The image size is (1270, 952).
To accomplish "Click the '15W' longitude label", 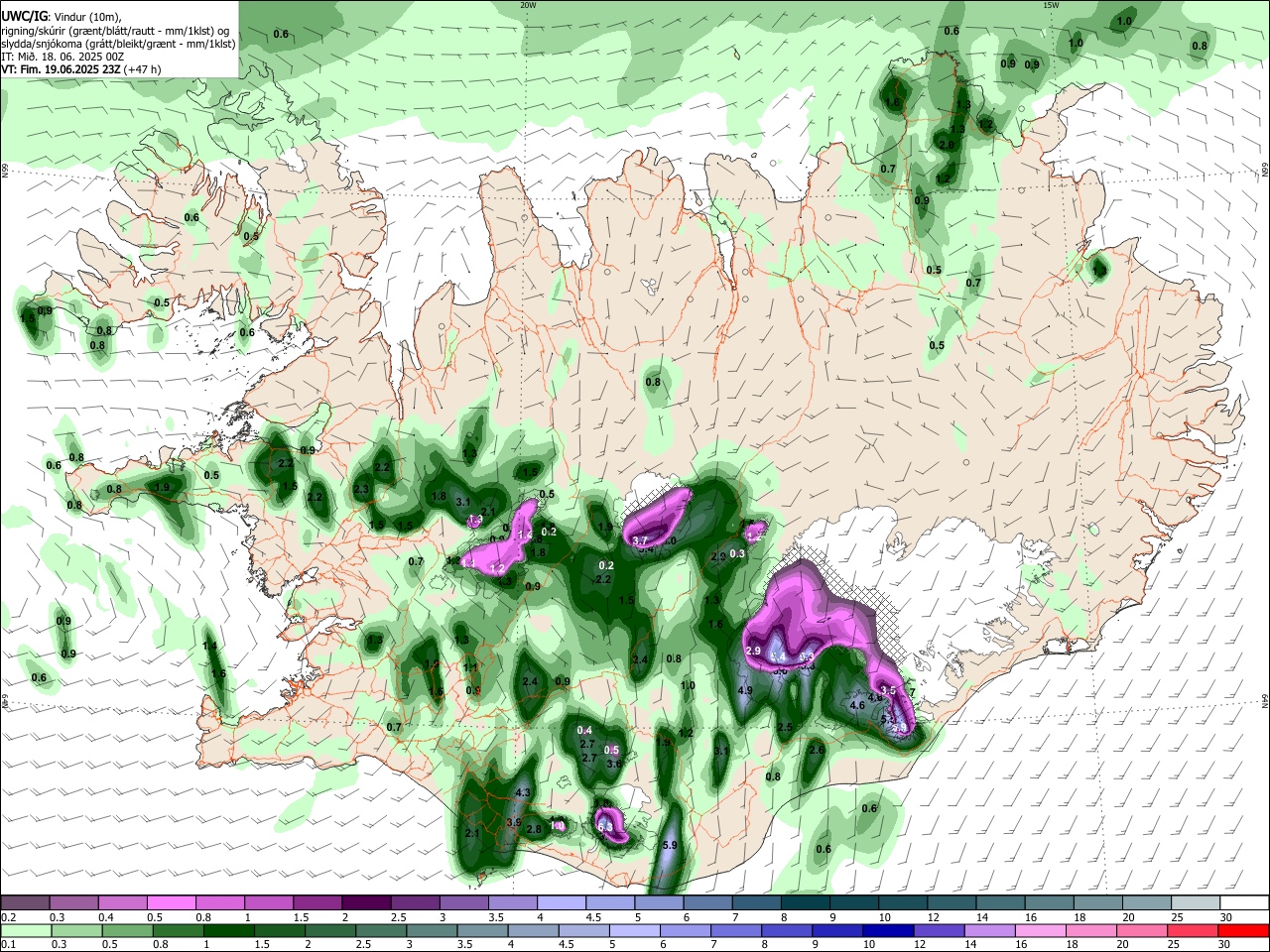I will pyautogui.click(x=1051, y=5).
